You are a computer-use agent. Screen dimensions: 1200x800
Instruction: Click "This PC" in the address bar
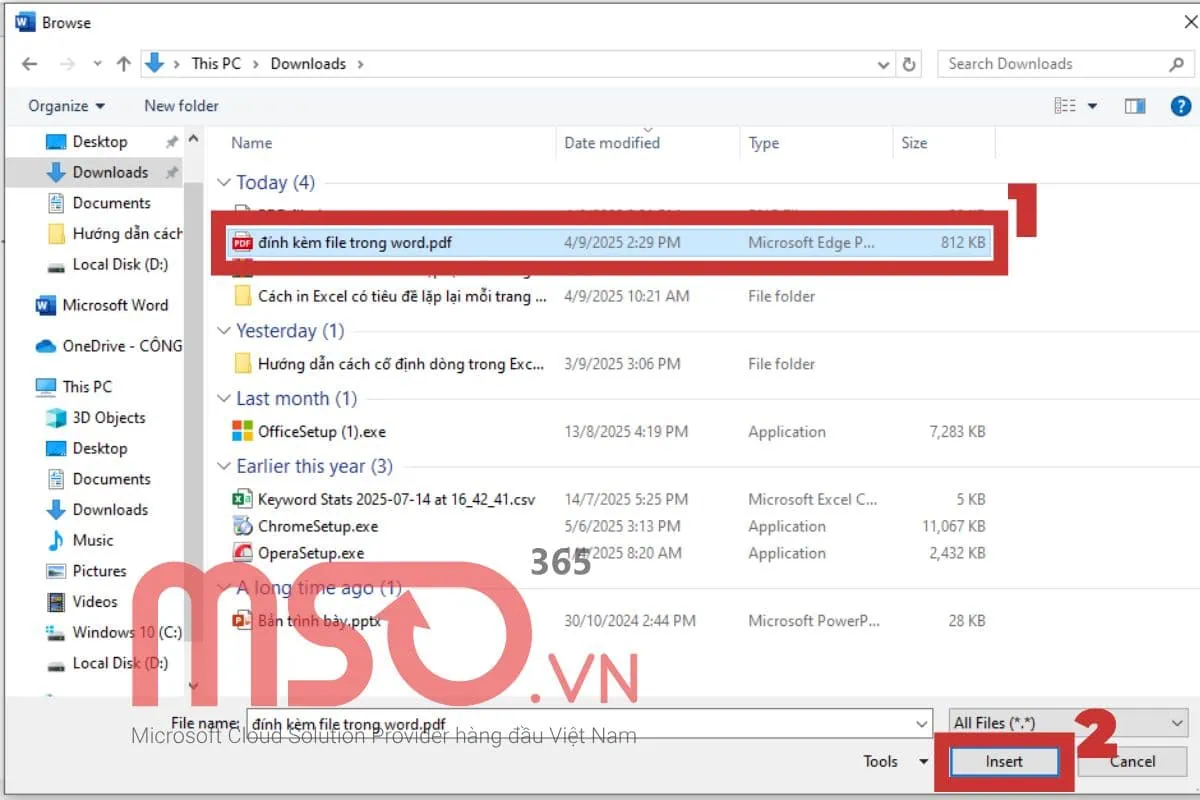(216, 63)
